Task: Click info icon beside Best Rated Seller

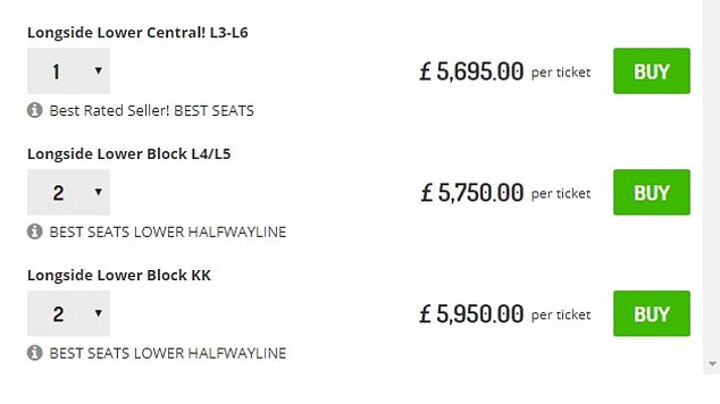Action: point(34,110)
